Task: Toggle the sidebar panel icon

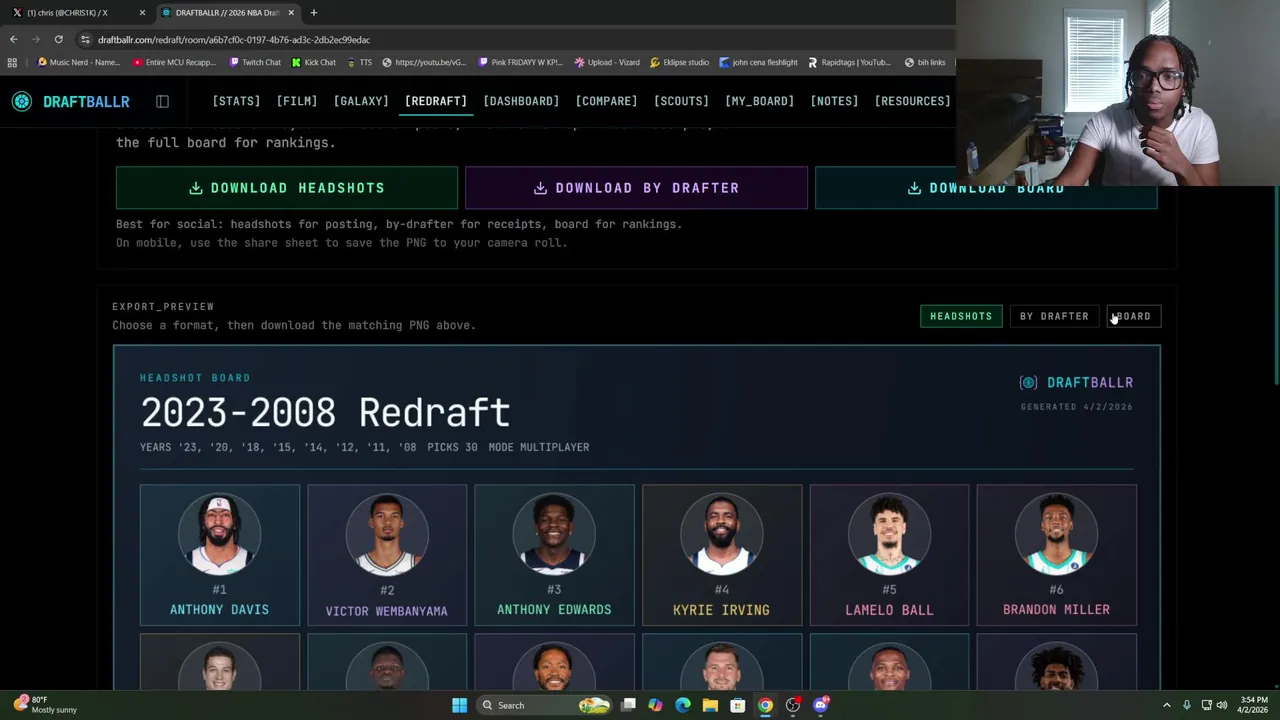Action: click(162, 101)
